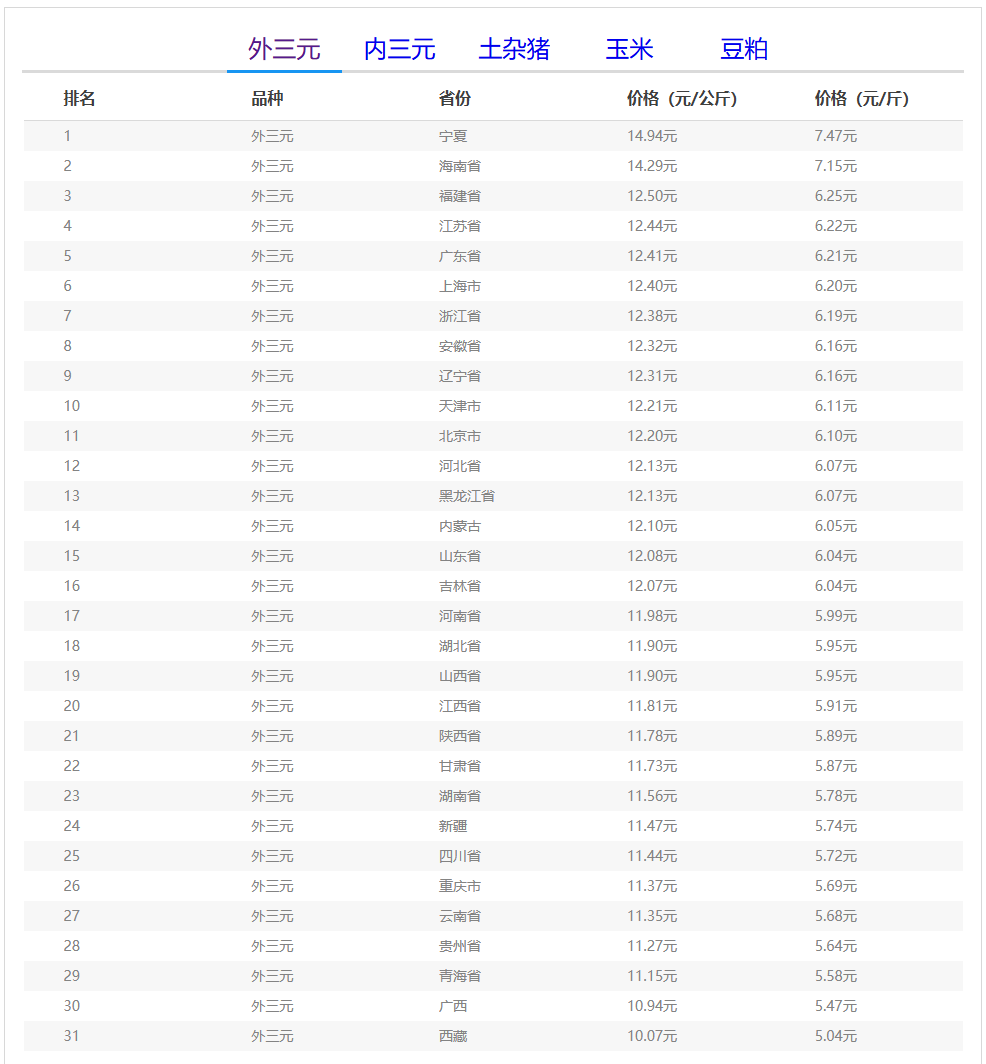Select the 土杂猪 tab

point(514,49)
